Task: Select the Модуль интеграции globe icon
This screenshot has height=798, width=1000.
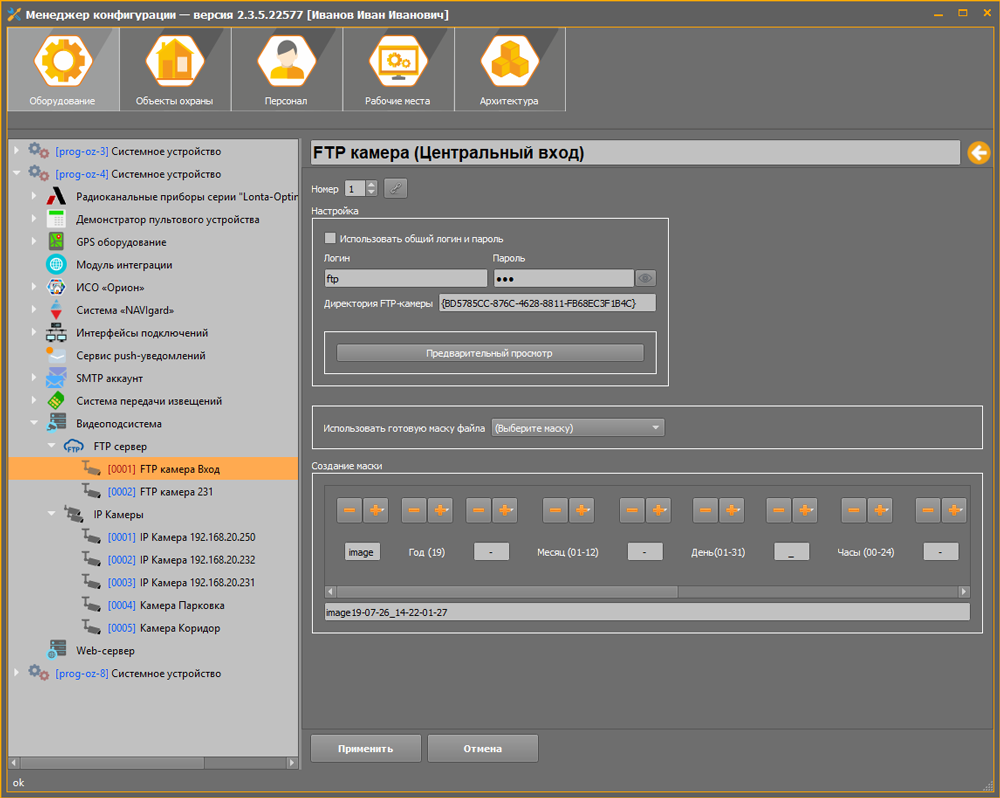Action: pyautogui.click(x=57, y=265)
